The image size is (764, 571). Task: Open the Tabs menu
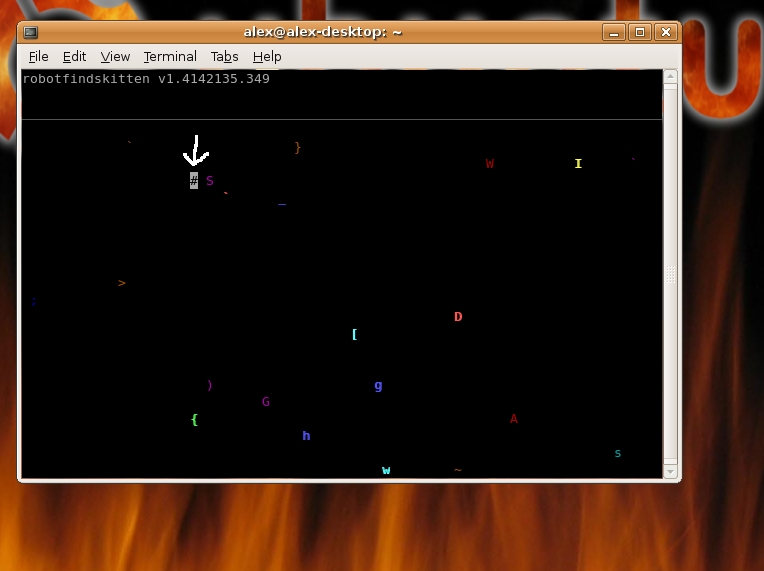point(224,57)
